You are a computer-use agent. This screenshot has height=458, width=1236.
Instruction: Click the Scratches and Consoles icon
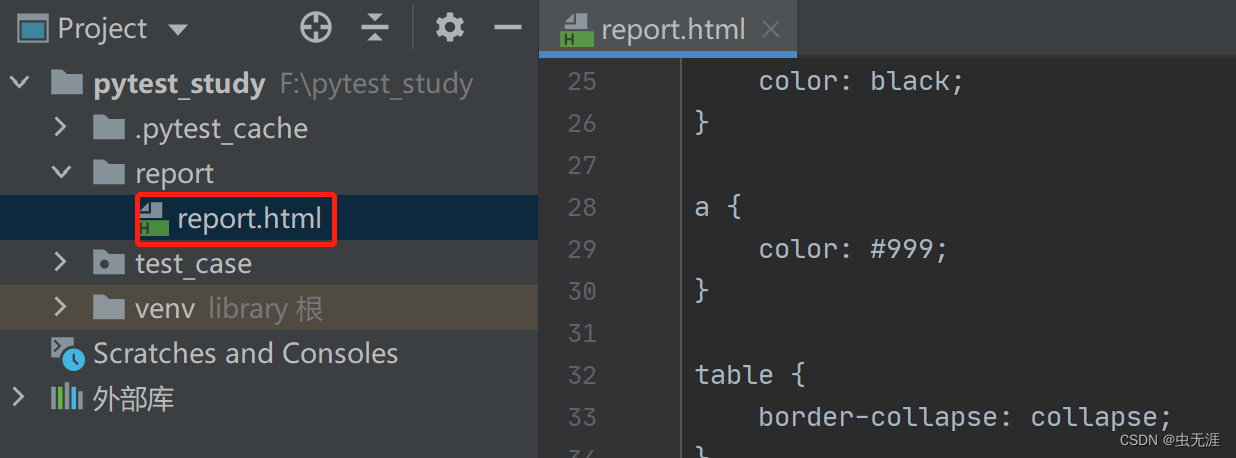[66, 353]
